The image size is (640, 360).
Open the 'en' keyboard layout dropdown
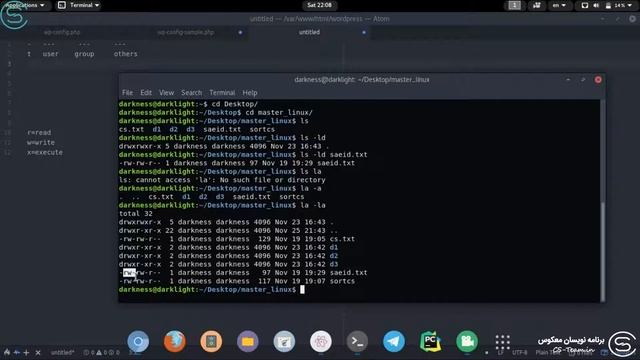(559, 5)
